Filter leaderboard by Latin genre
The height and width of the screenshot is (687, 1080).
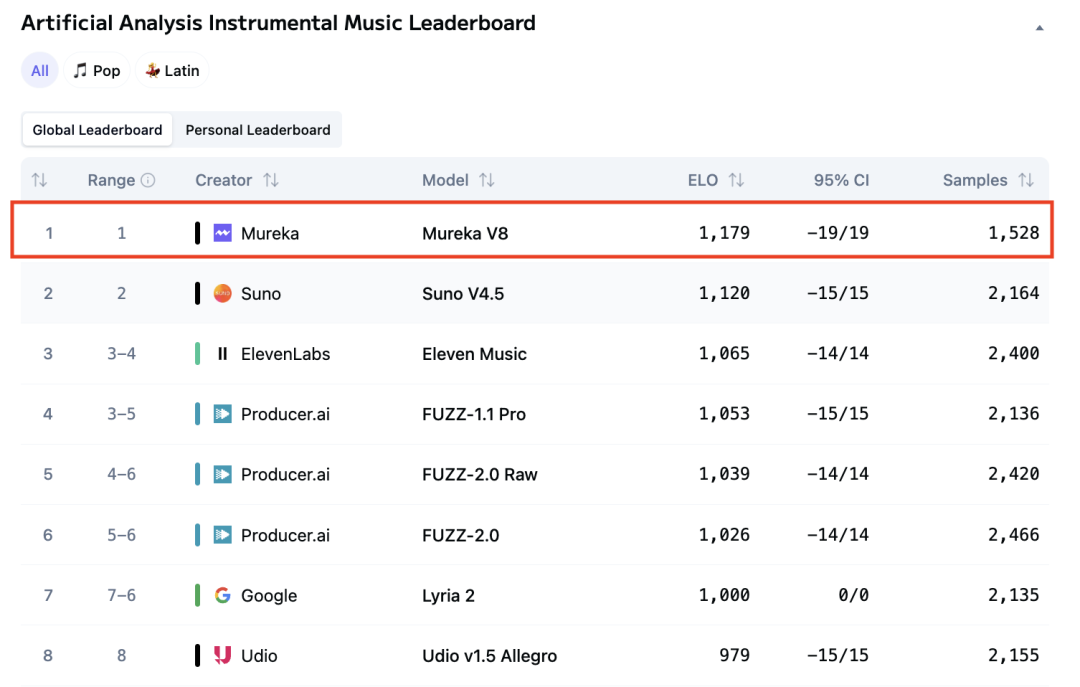[172, 70]
